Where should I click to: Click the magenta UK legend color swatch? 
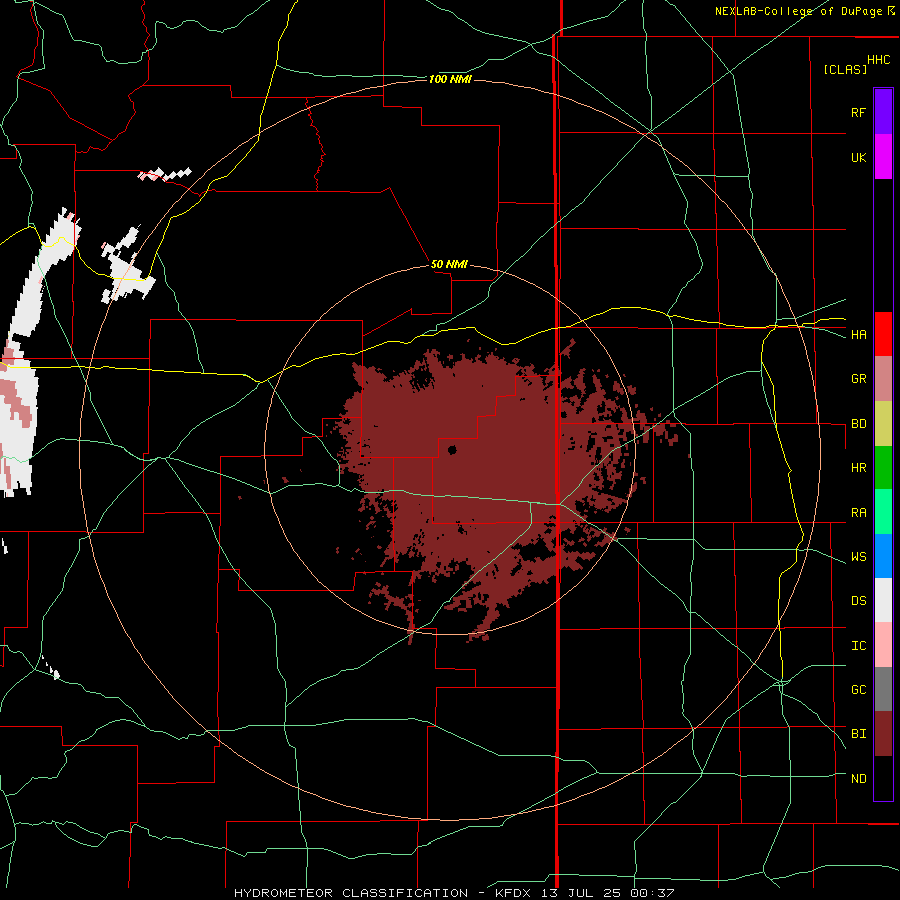[x=883, y=156]
